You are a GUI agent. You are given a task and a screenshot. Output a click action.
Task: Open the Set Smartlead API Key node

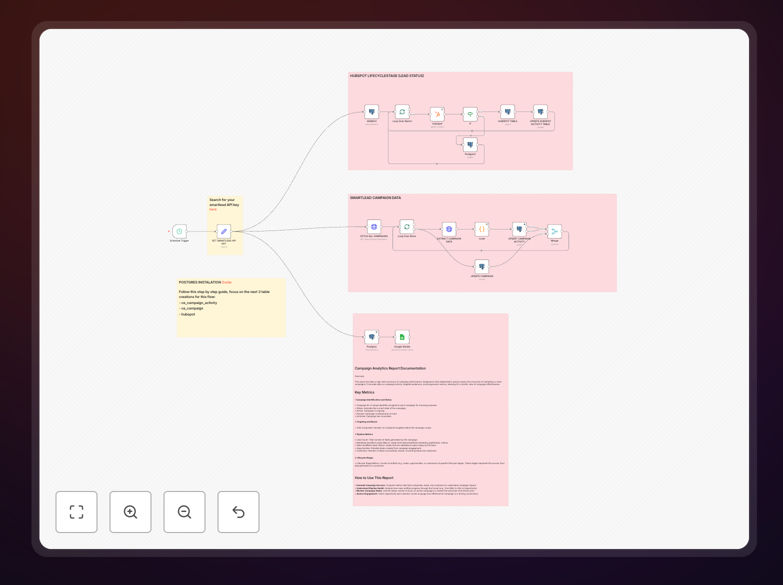pos(224,231)
